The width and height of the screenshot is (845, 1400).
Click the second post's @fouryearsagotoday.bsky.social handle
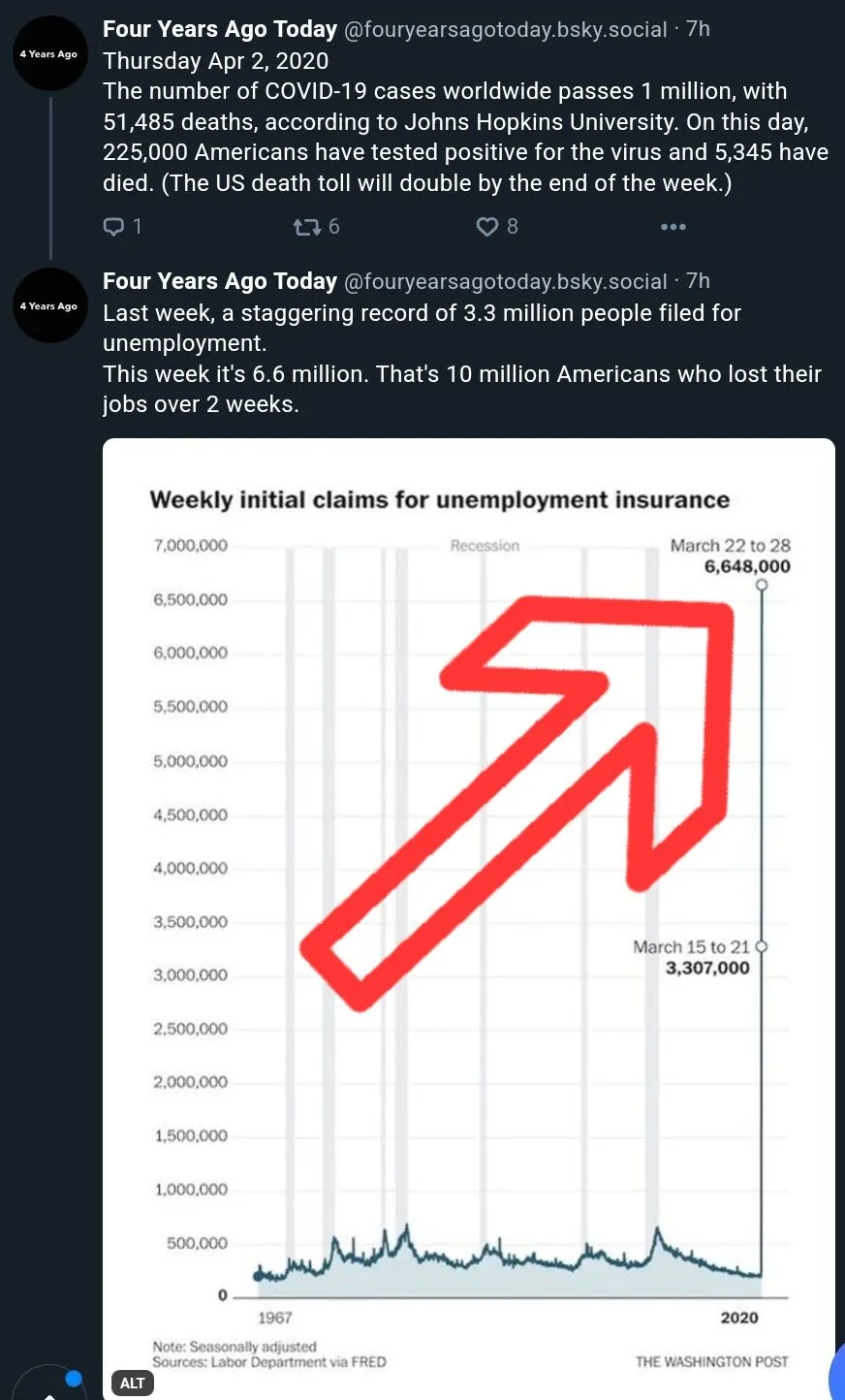[x=506, y=282]
